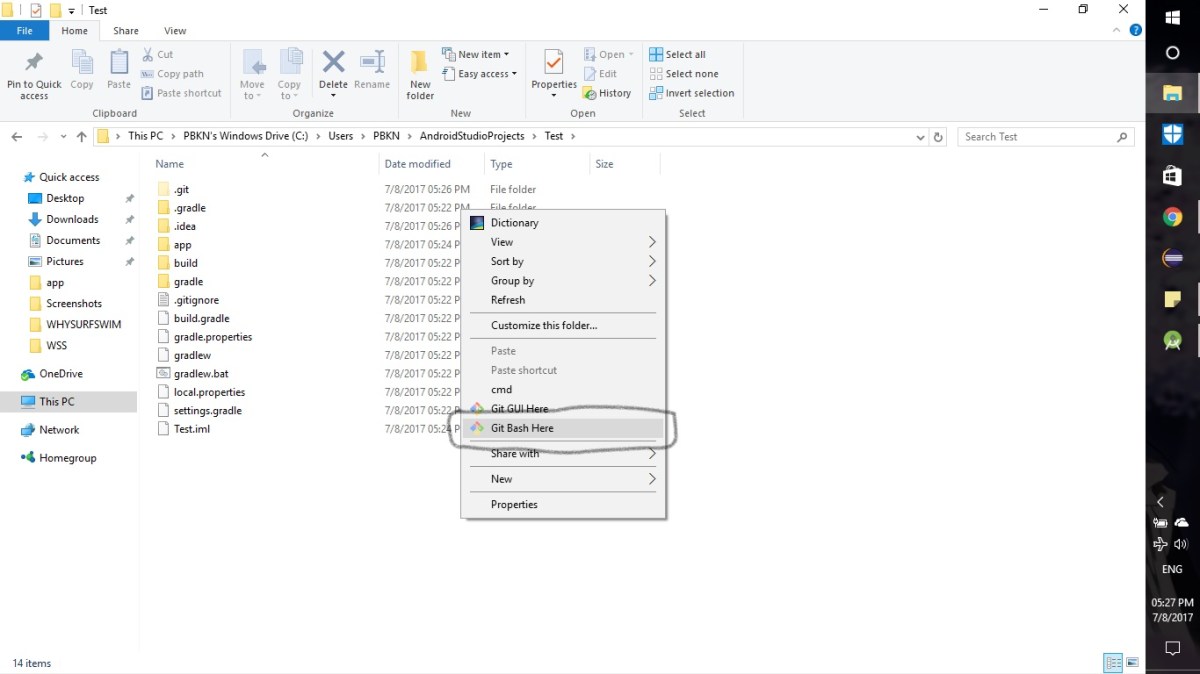Click the Rename icon in the ribbon
This screenshot has height=674, width=1200.
372,70
